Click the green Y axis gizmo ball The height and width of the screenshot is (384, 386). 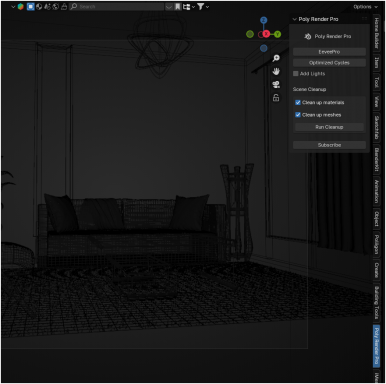pos(277,34)
